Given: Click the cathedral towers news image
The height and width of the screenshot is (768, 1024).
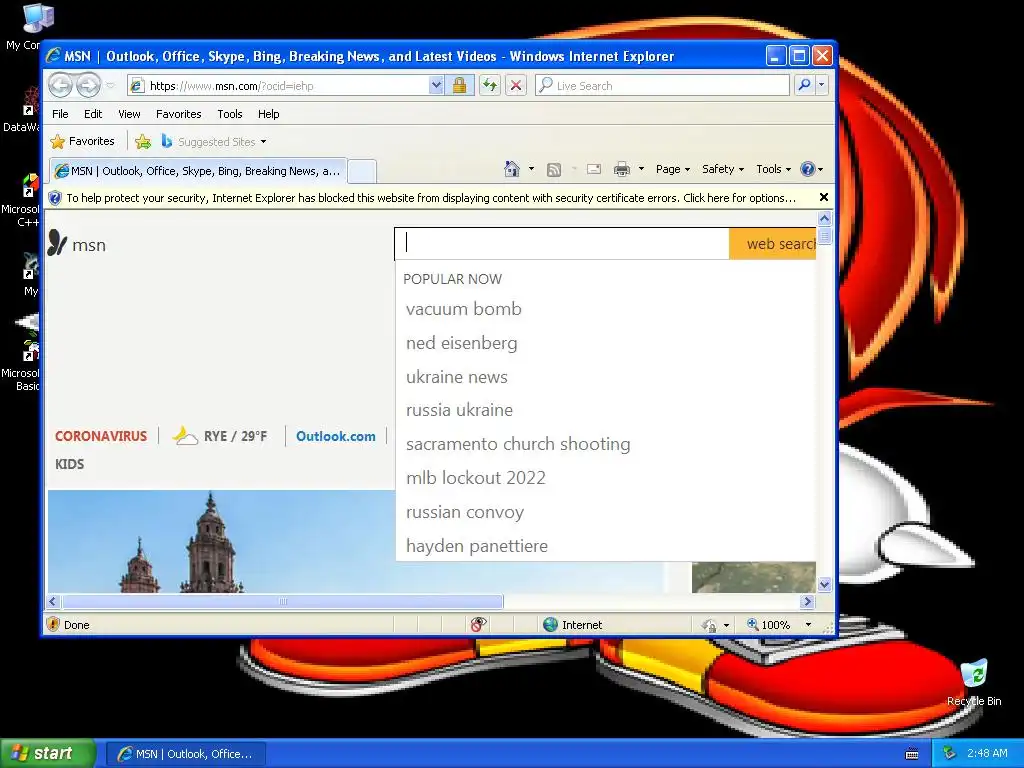Looking at the screenshot, I should (x=222, y=541).
